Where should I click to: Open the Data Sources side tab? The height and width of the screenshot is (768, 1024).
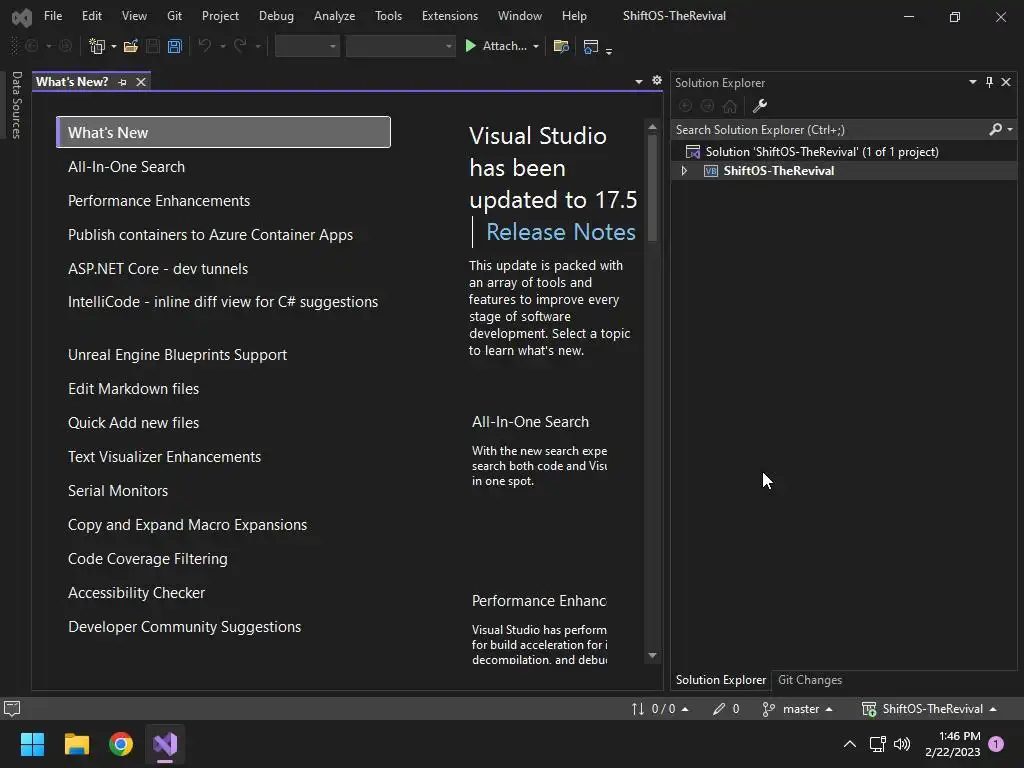click(x=17, y=104)
